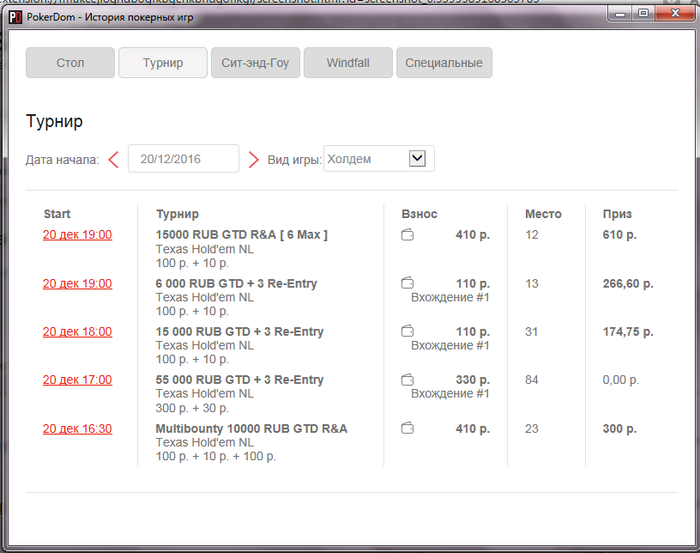Click wallet icon in 55 000 RUB GTD row
This screenshot has width=700, height=553.
(407, 380)
